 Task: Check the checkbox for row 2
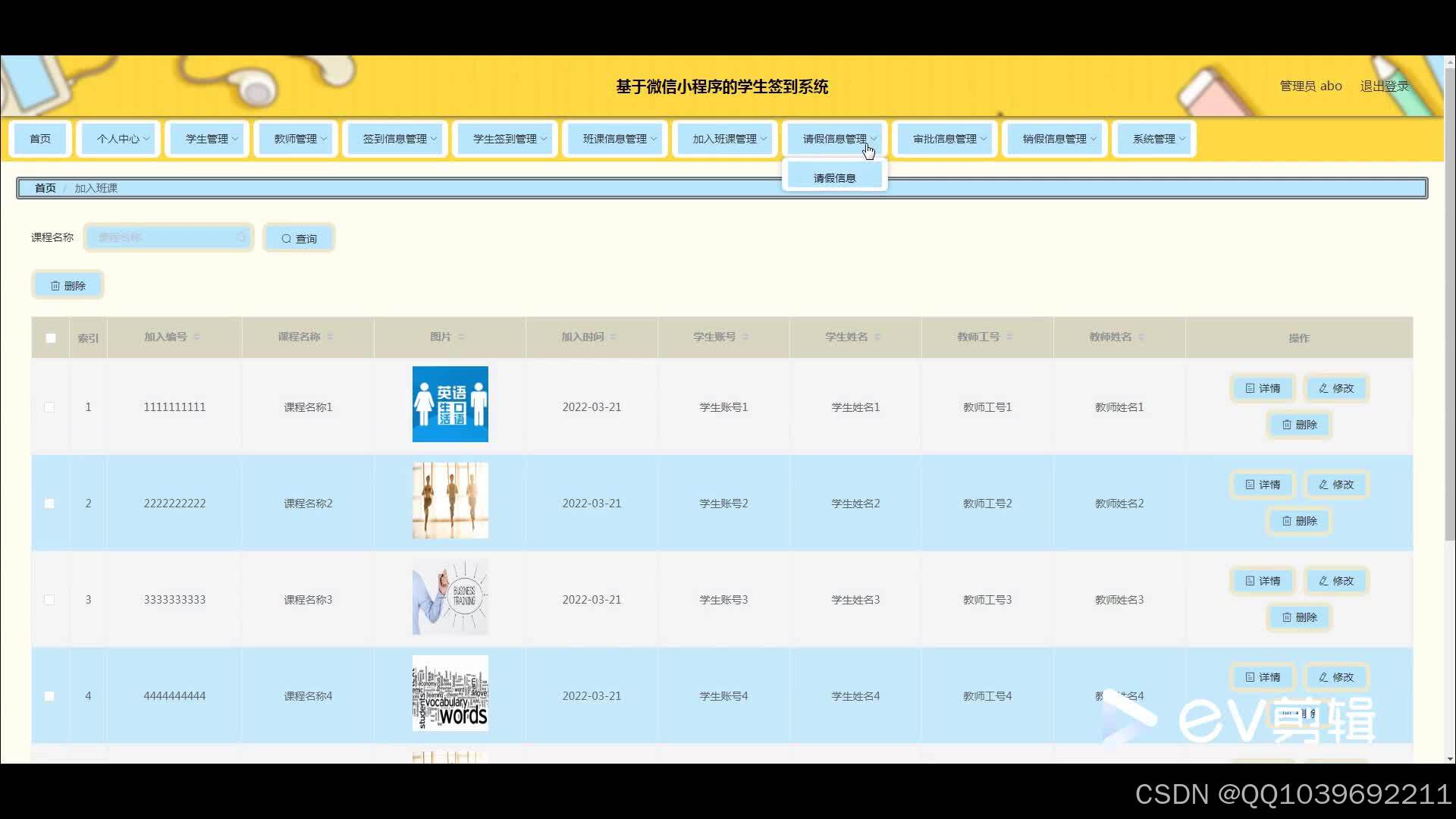(x=49, y=504)
